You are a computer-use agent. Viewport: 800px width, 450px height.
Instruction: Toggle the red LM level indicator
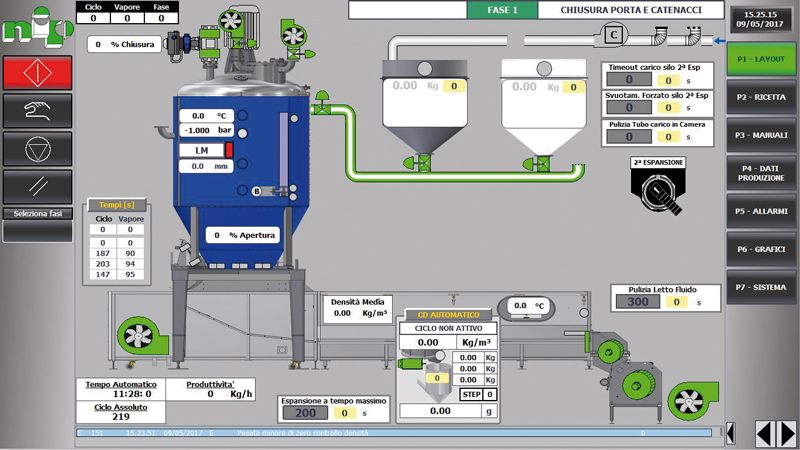pyautogui.click(x=229, y=150)
